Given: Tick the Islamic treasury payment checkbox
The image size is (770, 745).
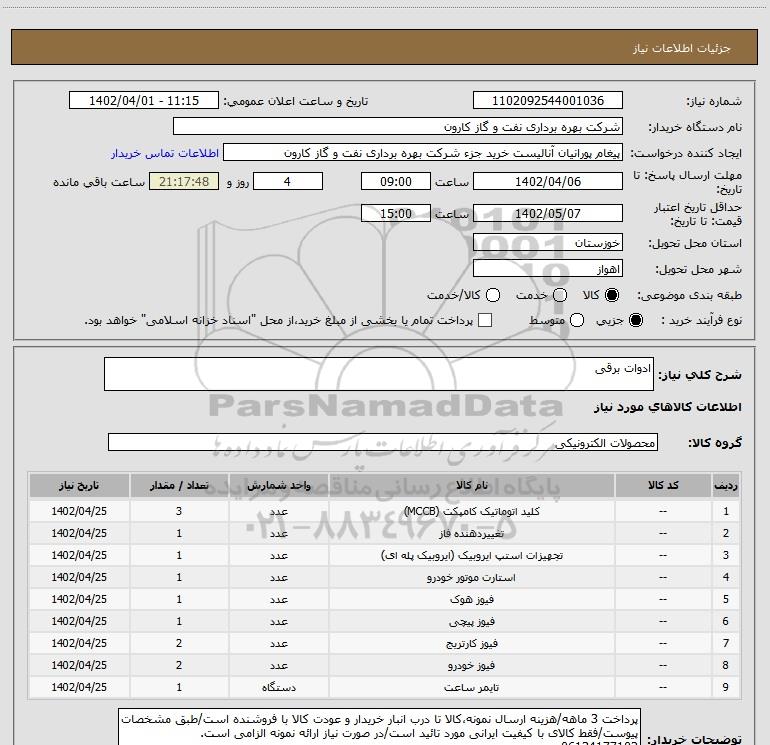Looking at the screenshot, I should tap(485, 320).
